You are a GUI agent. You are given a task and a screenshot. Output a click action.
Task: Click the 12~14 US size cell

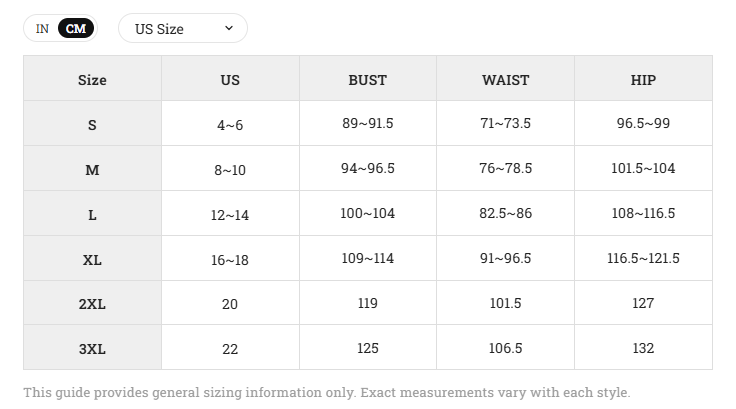230,214
